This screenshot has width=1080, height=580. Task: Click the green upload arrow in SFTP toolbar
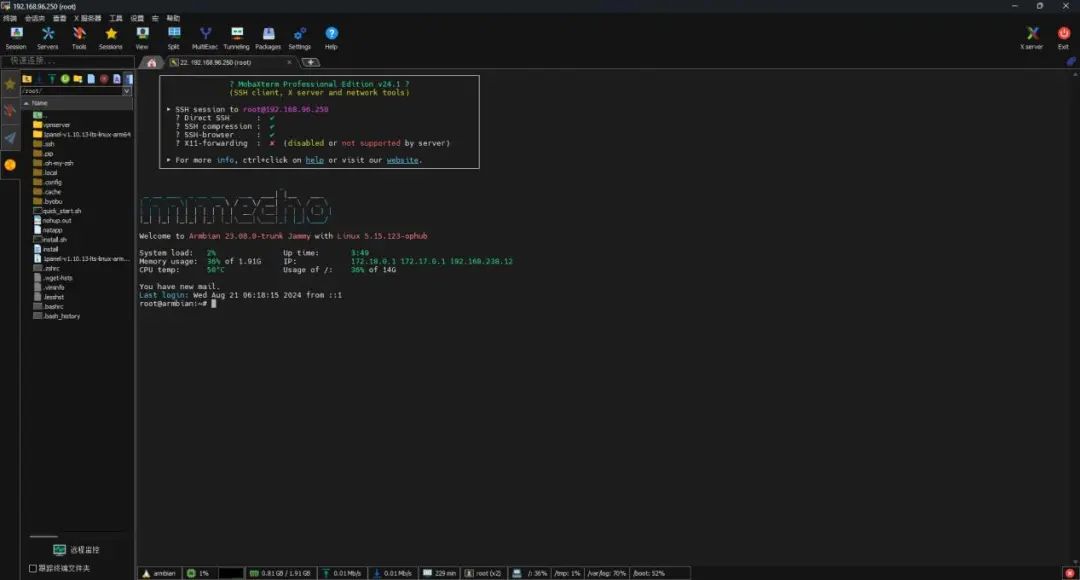[x=52, y=79]
